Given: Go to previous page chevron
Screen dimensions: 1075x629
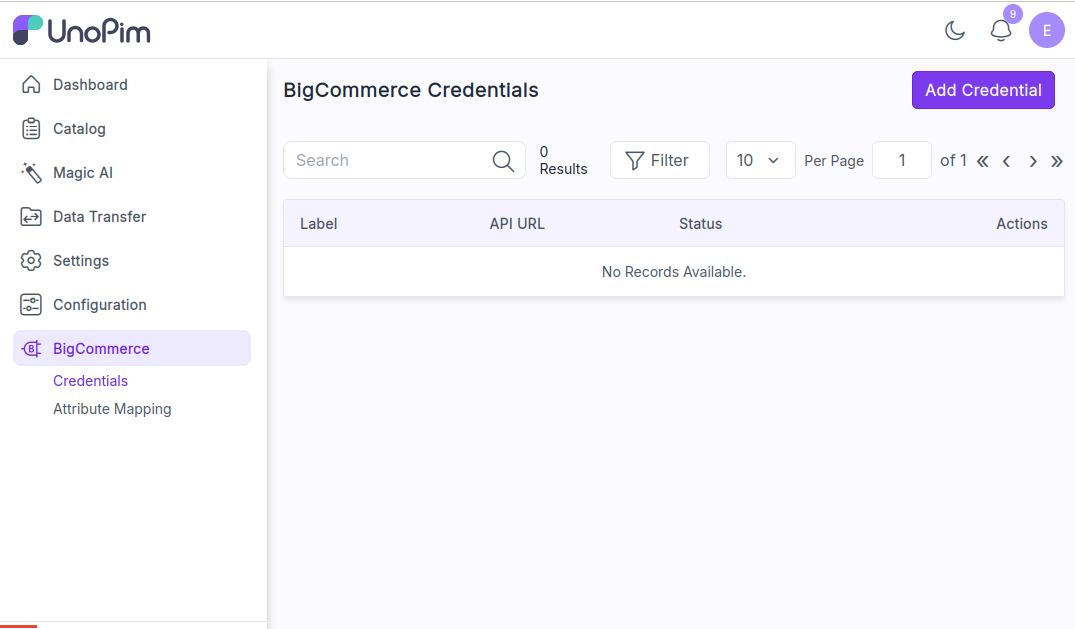Looking at the screenshot, I should [1006, 161].
